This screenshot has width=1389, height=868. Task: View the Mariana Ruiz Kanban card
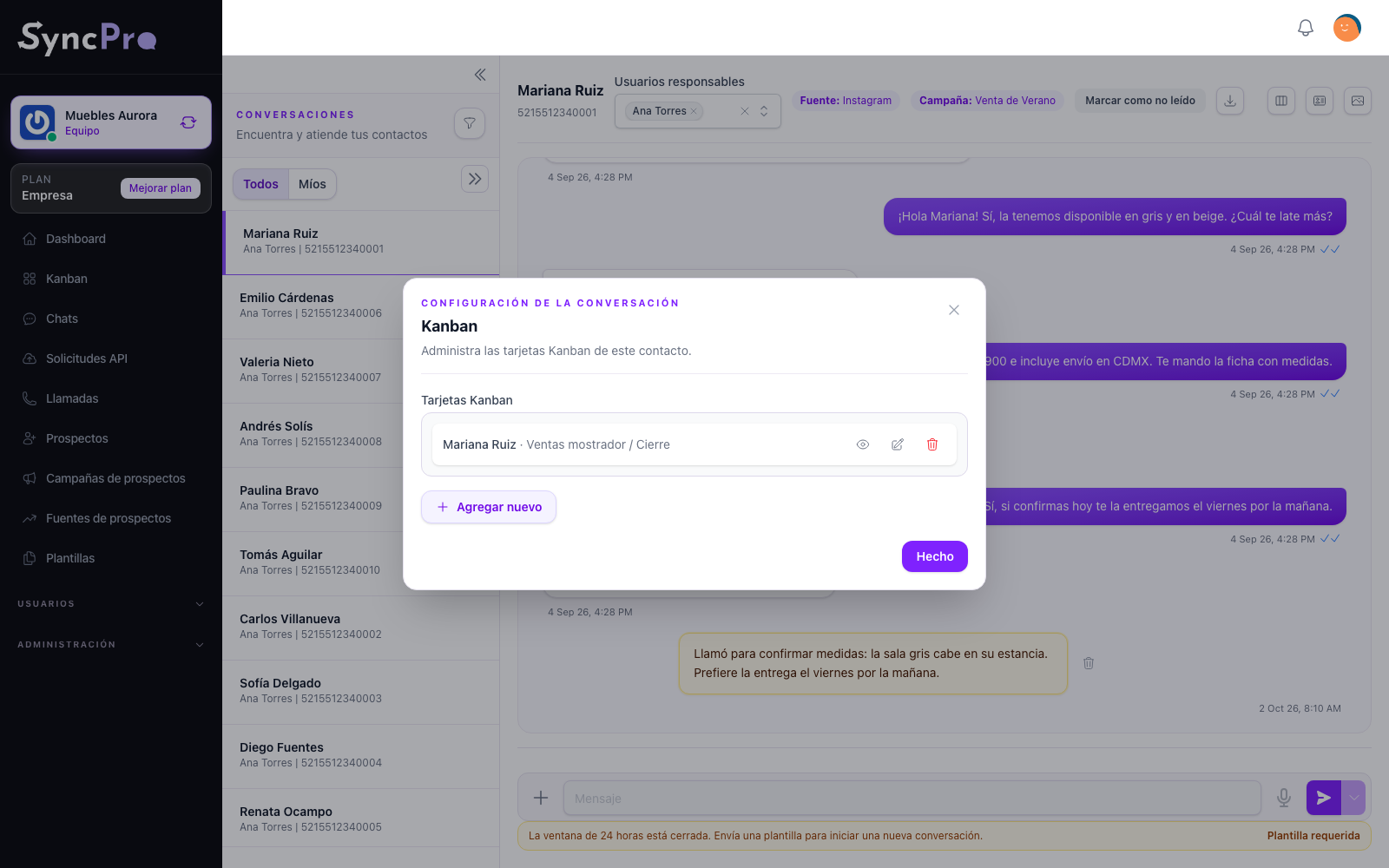862,444
